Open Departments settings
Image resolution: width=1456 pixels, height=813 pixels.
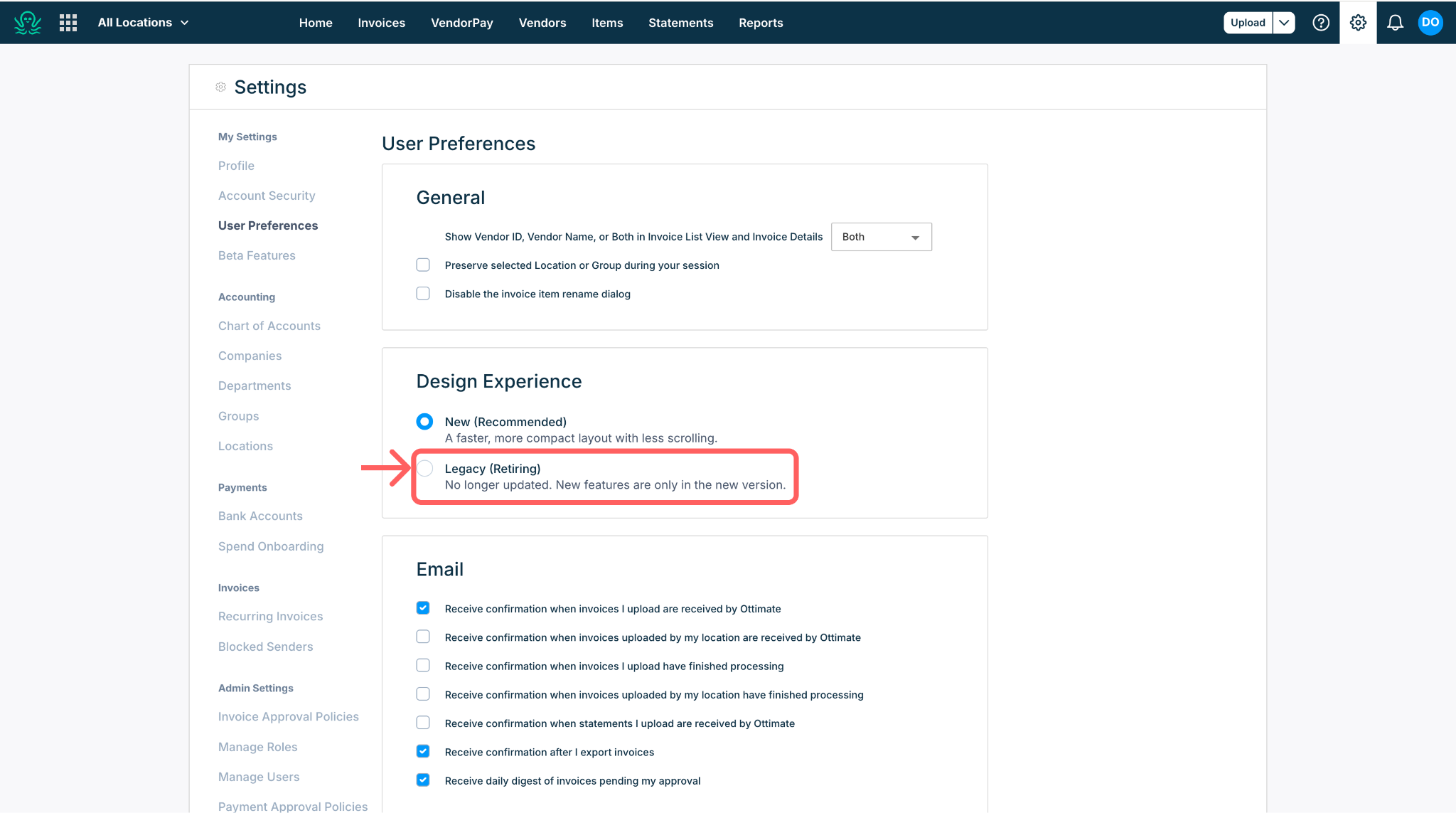coord(255,386)
